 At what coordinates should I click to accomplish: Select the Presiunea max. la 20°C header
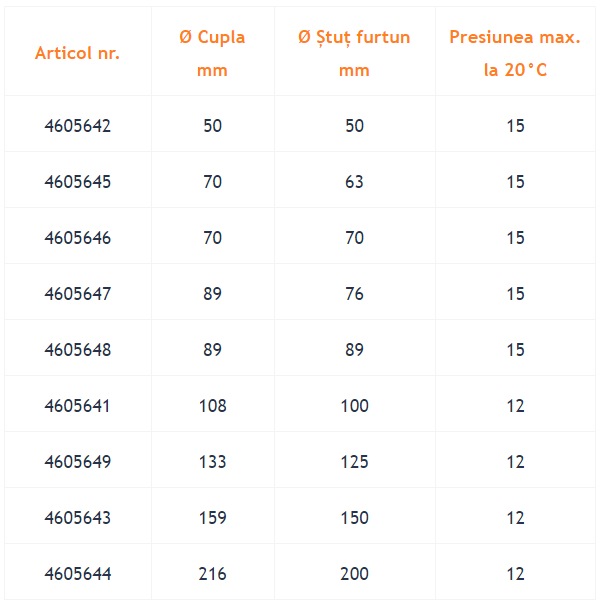tap(515, 54)
